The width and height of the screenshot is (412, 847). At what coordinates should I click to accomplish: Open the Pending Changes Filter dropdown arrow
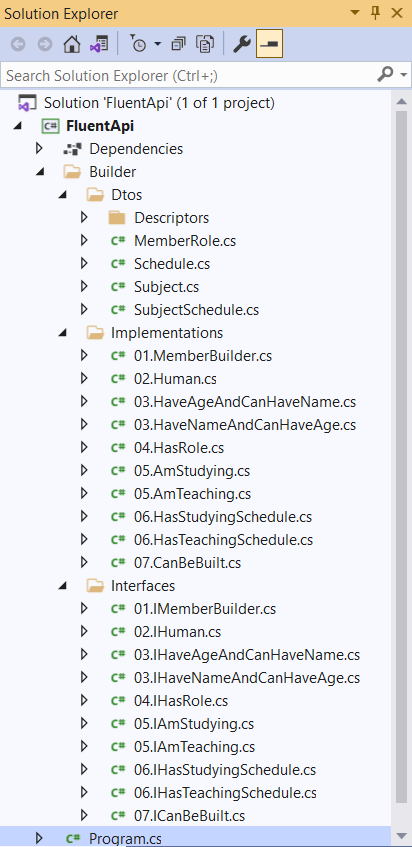point(157,44)
